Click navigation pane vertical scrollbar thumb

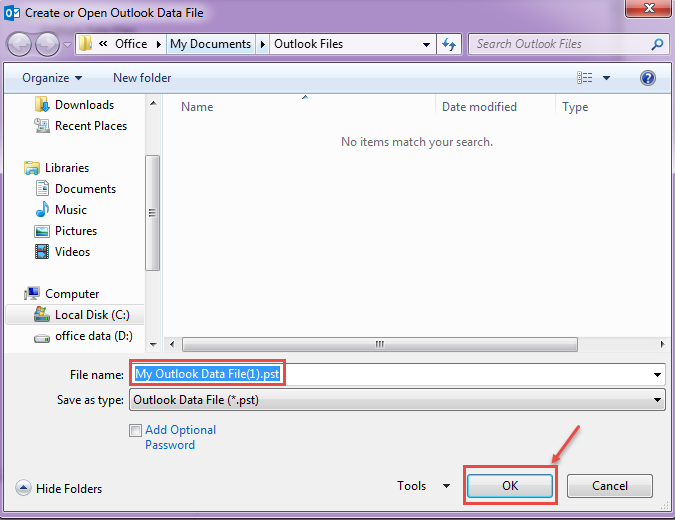[152, 213]
